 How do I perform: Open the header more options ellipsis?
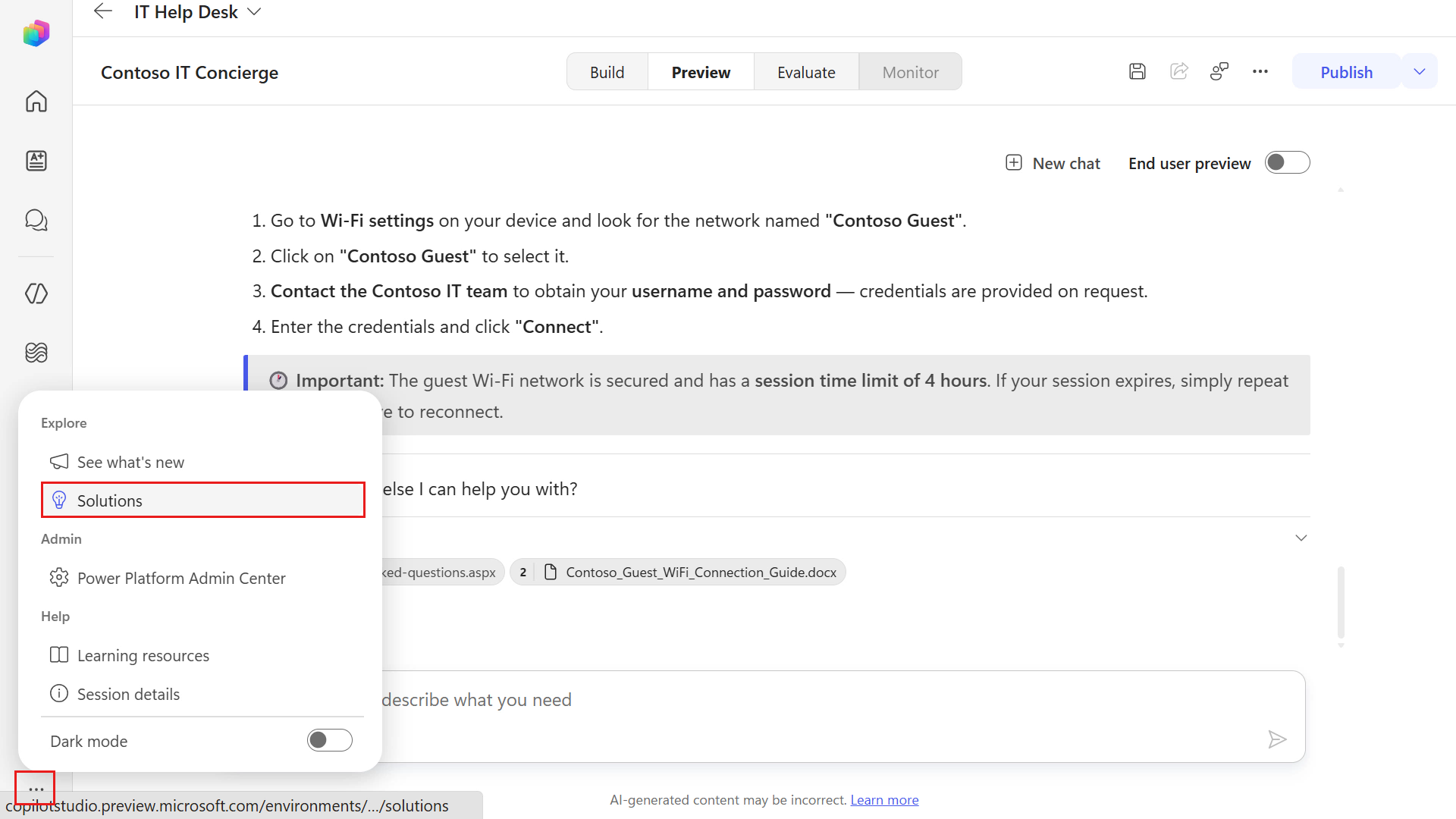click(x=1260, y=71)
